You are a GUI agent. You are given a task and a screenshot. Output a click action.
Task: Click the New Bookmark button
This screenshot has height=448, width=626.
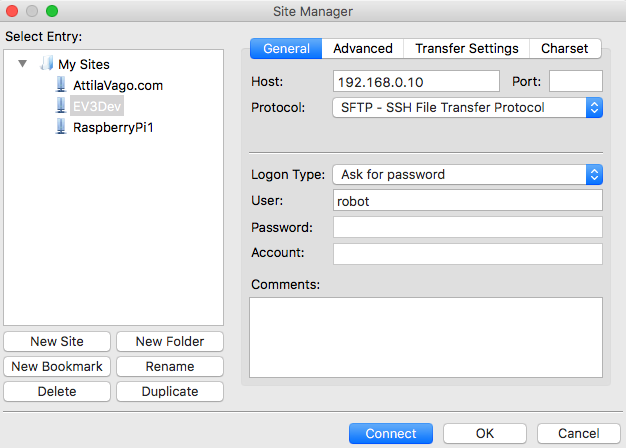point(57,367)
